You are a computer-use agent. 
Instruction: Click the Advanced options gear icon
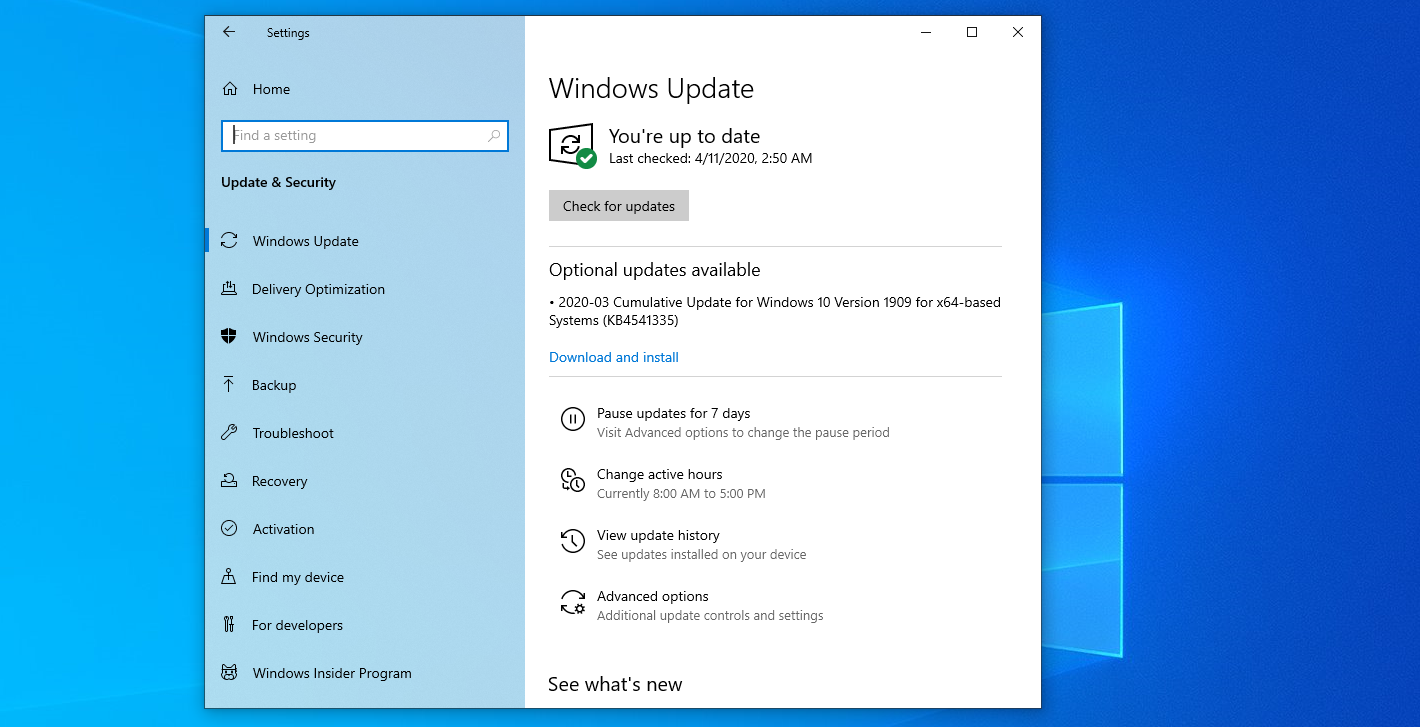pos(572,602)
